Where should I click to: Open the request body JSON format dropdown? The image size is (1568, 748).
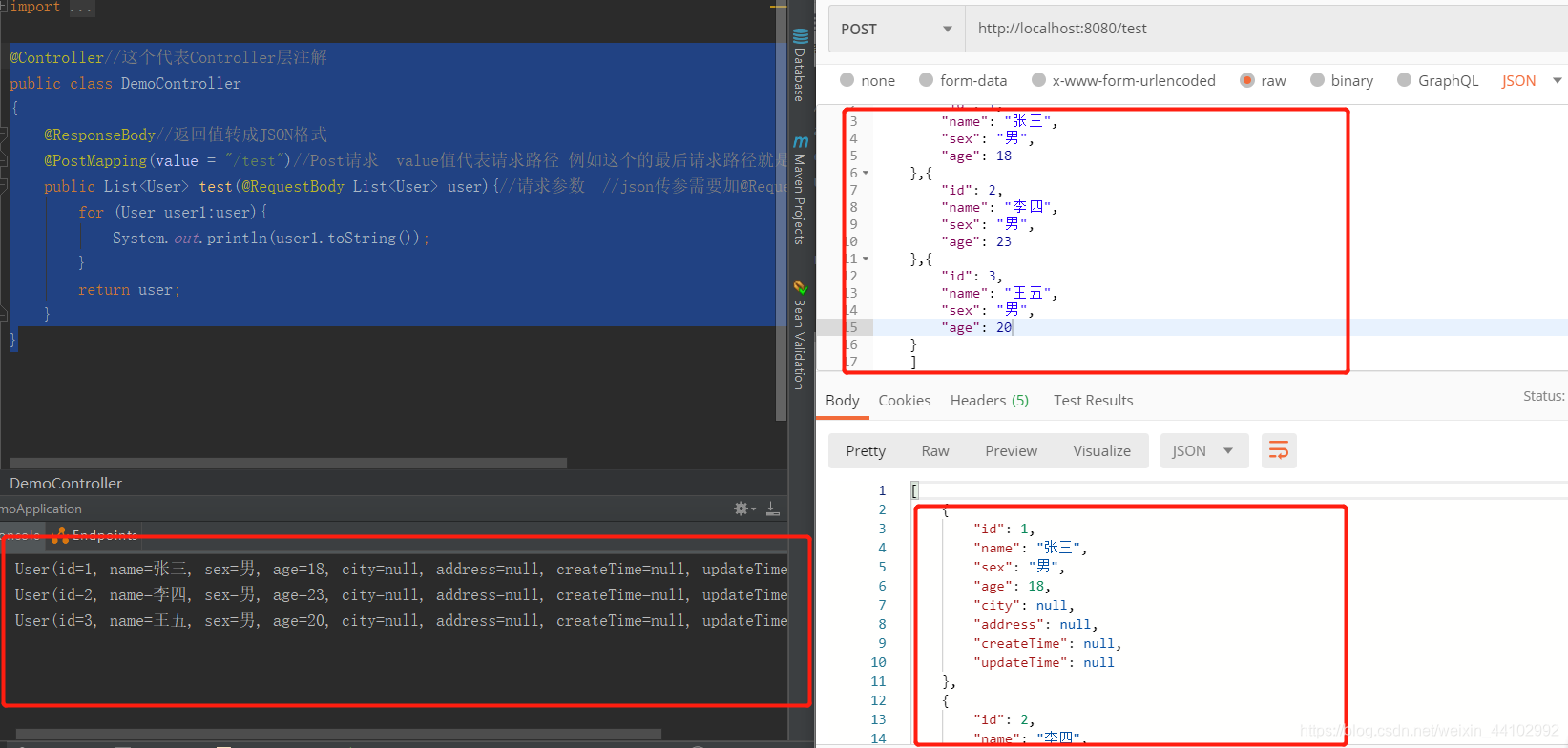tap(1532, 80)
